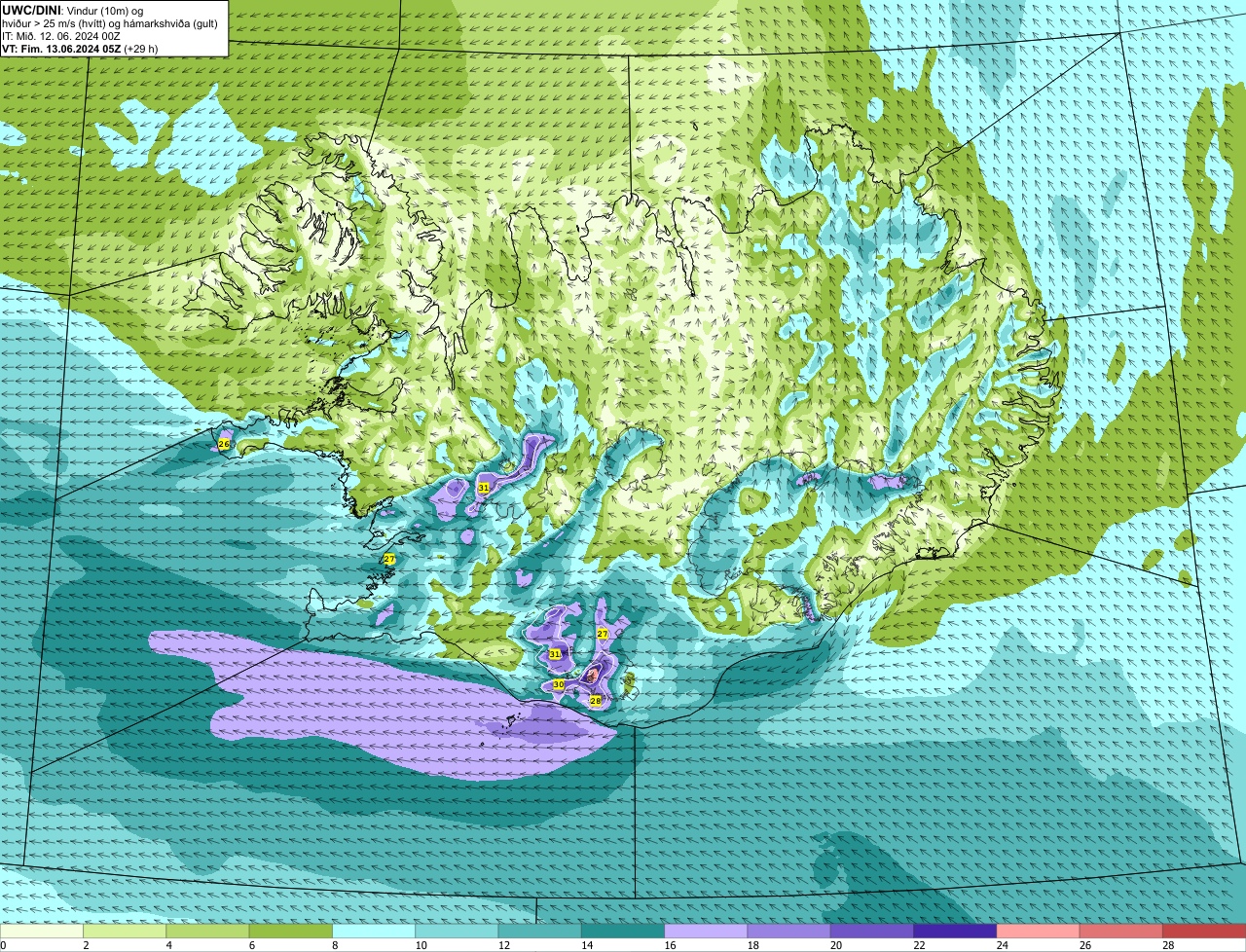Click the legend scale number 8

click(x=334, y=945)
